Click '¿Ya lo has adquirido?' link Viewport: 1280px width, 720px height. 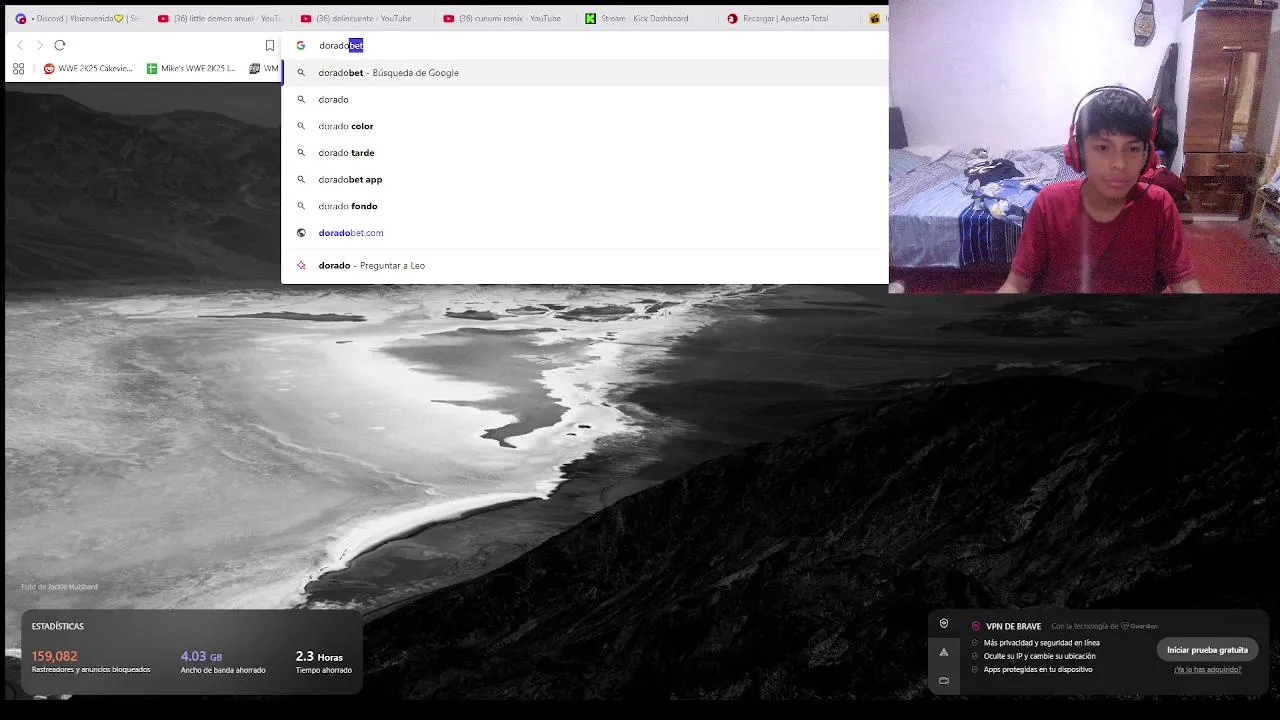pyautogui.click(x=1207, y=669)
